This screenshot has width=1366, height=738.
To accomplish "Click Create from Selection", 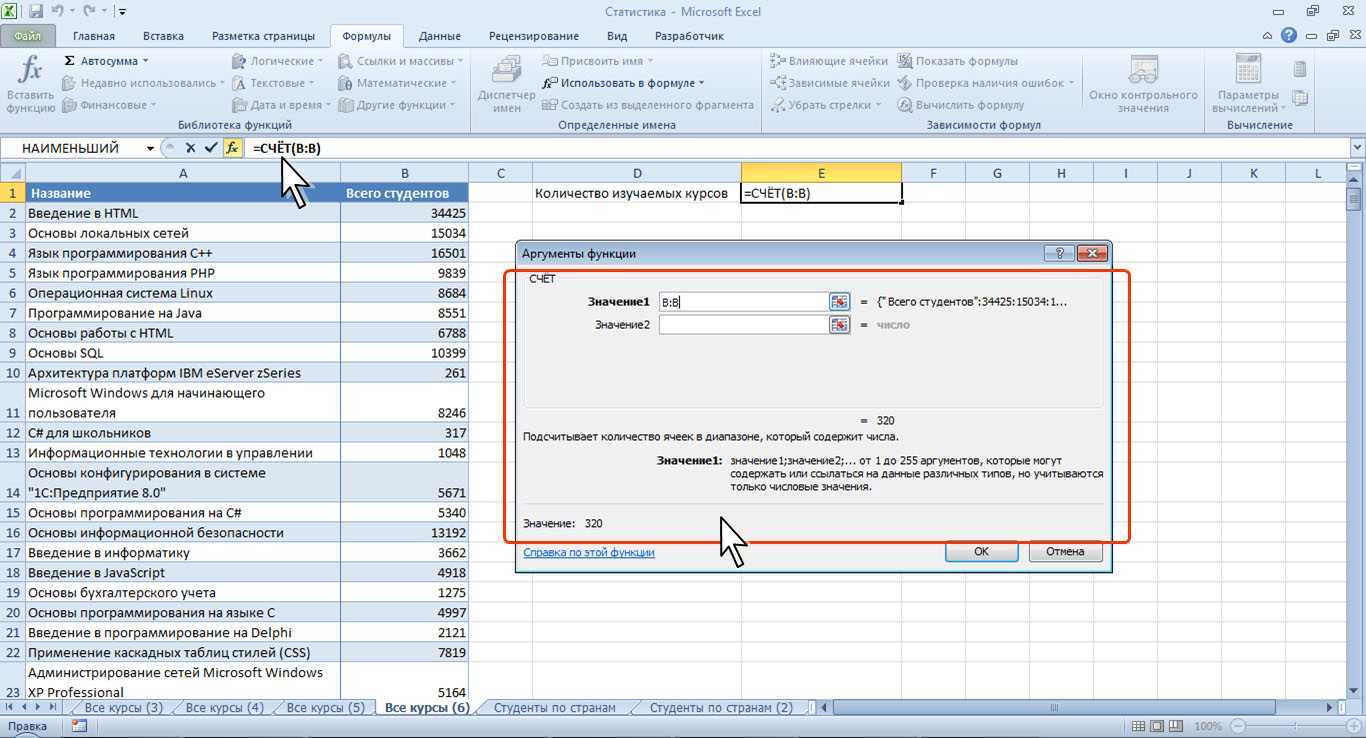I will 648,105.
